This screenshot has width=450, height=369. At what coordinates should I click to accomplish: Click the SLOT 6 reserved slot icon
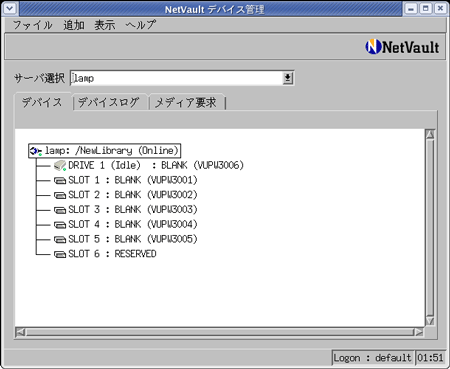pyautogui.click(x=60, y=254)
